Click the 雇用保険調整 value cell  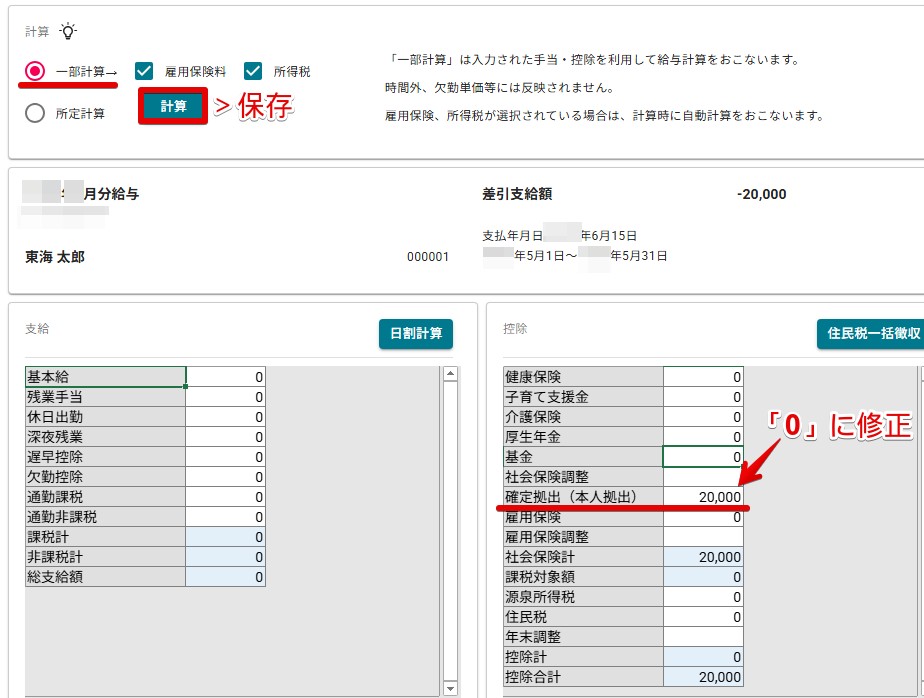[x=704, y=537]
